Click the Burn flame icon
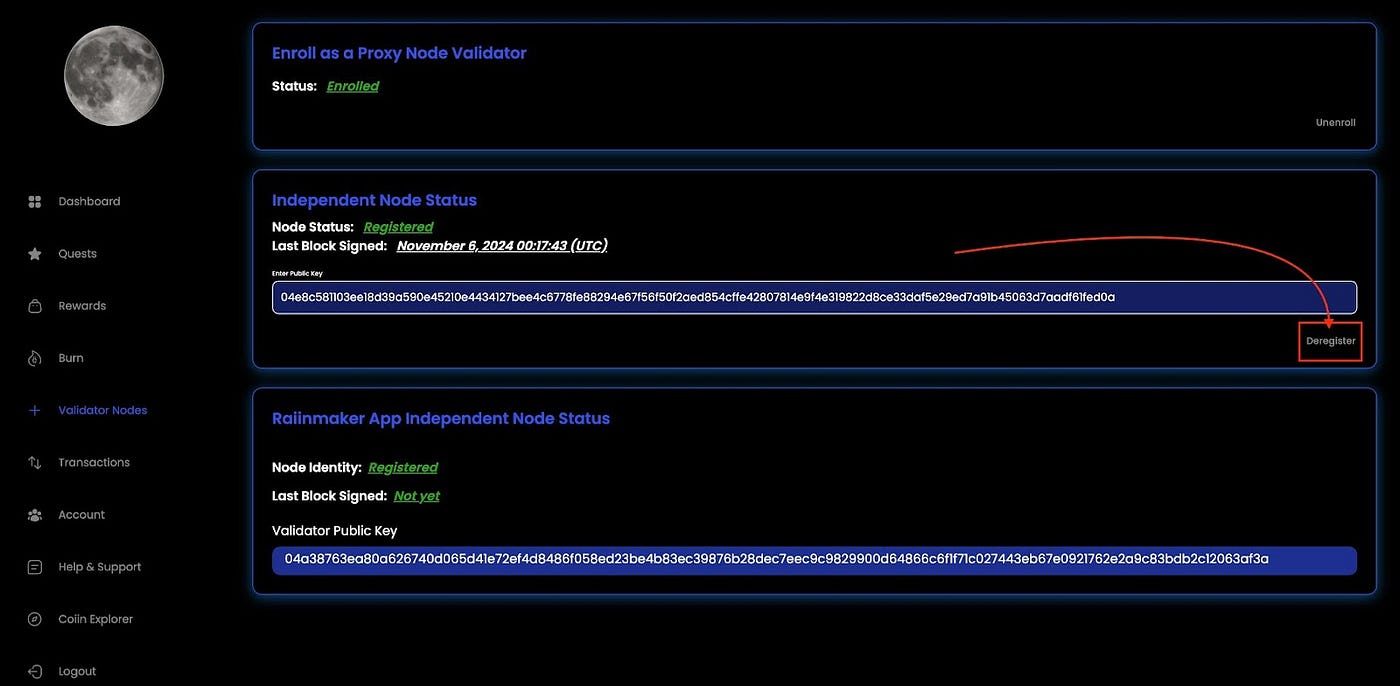1400x686 pixels. (x=35, y=358)
